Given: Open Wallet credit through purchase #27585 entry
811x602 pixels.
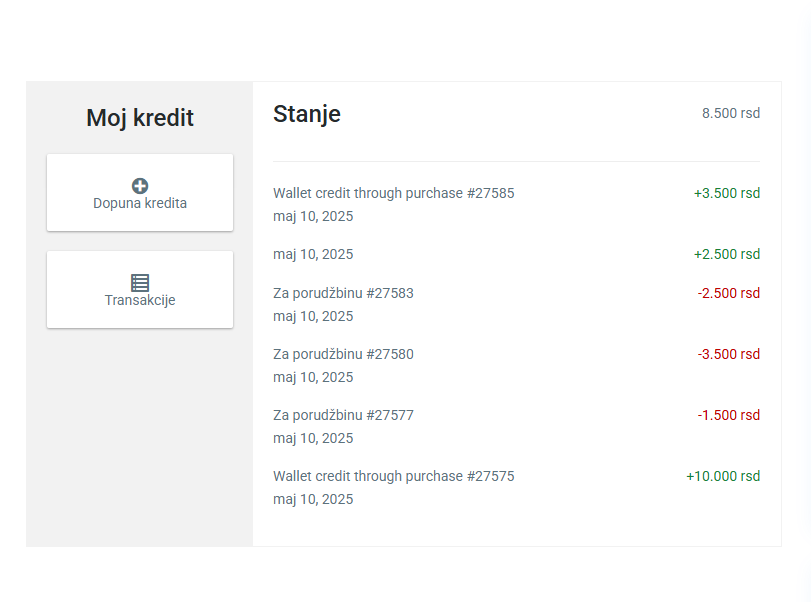Looking at the screenshot, I should point(393,193).
